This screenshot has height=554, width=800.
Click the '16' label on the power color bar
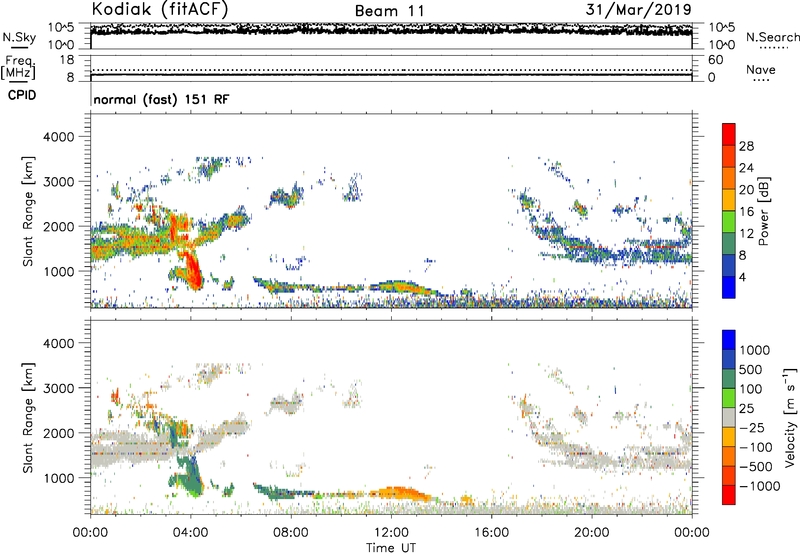click(x=746, y=212)
